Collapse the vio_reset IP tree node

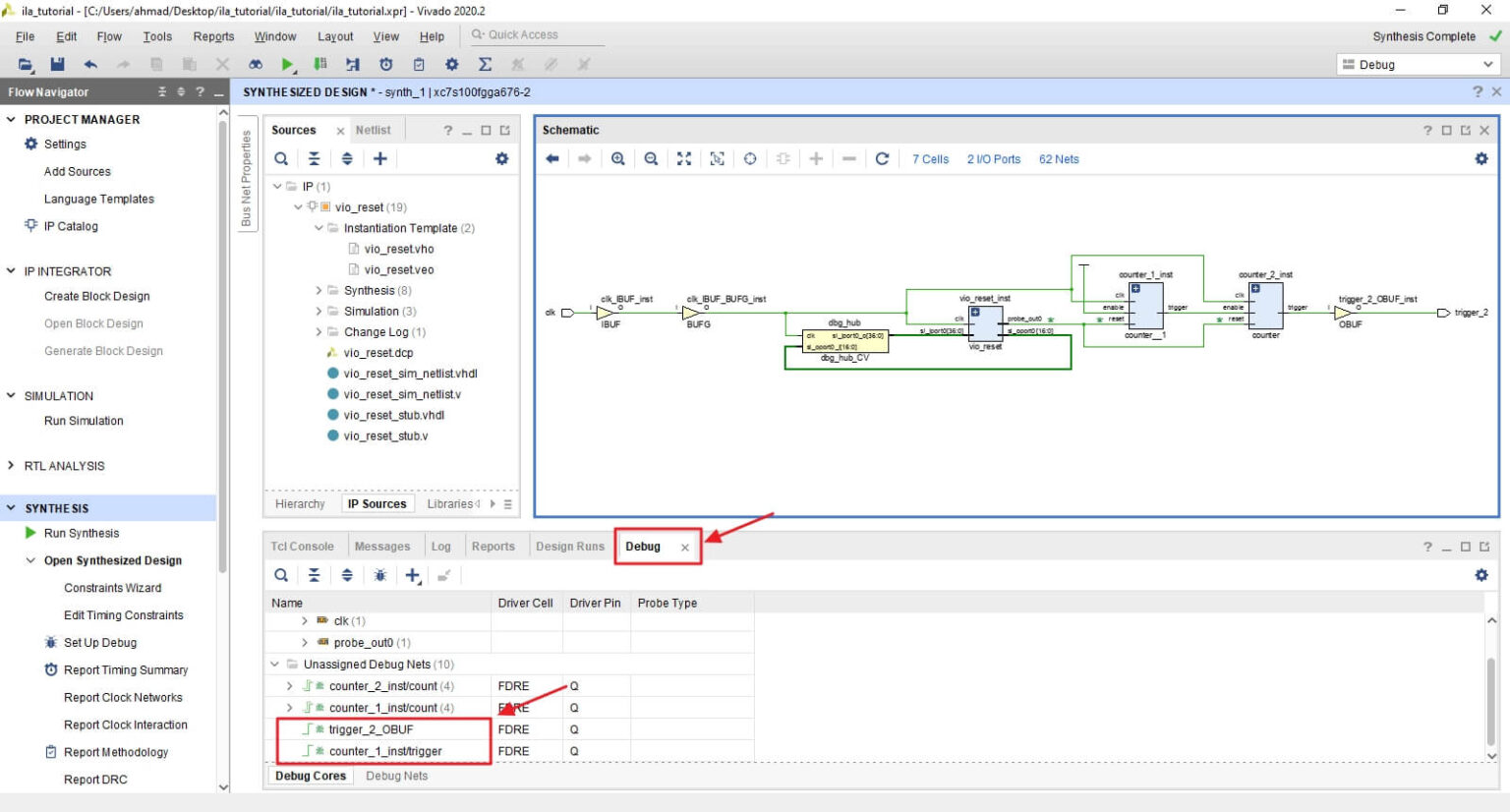(x=299, y=206)
